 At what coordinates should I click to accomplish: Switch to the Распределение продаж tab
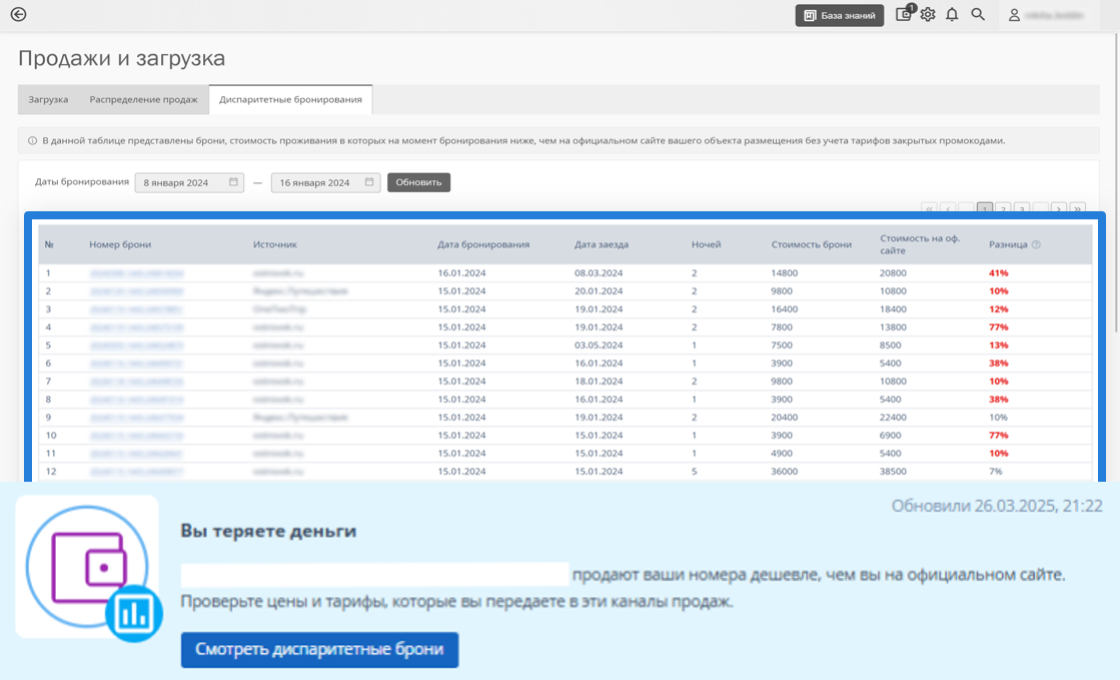144,98
